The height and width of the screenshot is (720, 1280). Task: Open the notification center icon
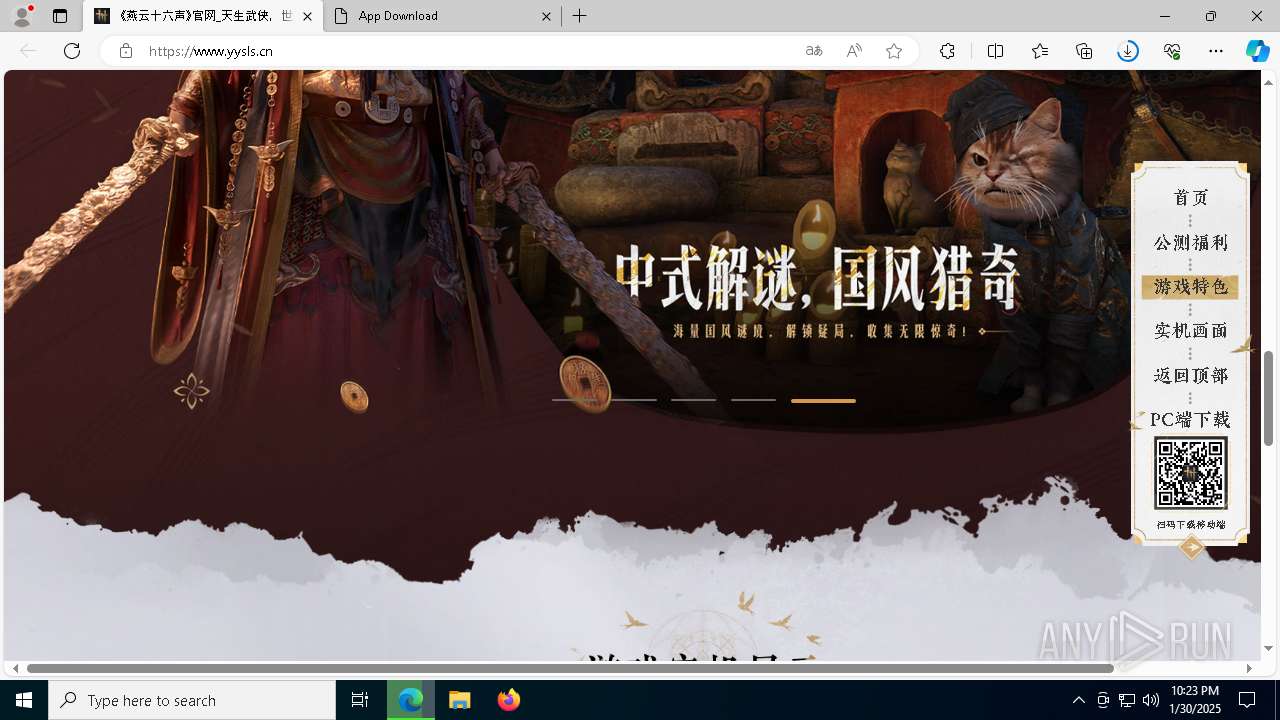(1247, 700)
